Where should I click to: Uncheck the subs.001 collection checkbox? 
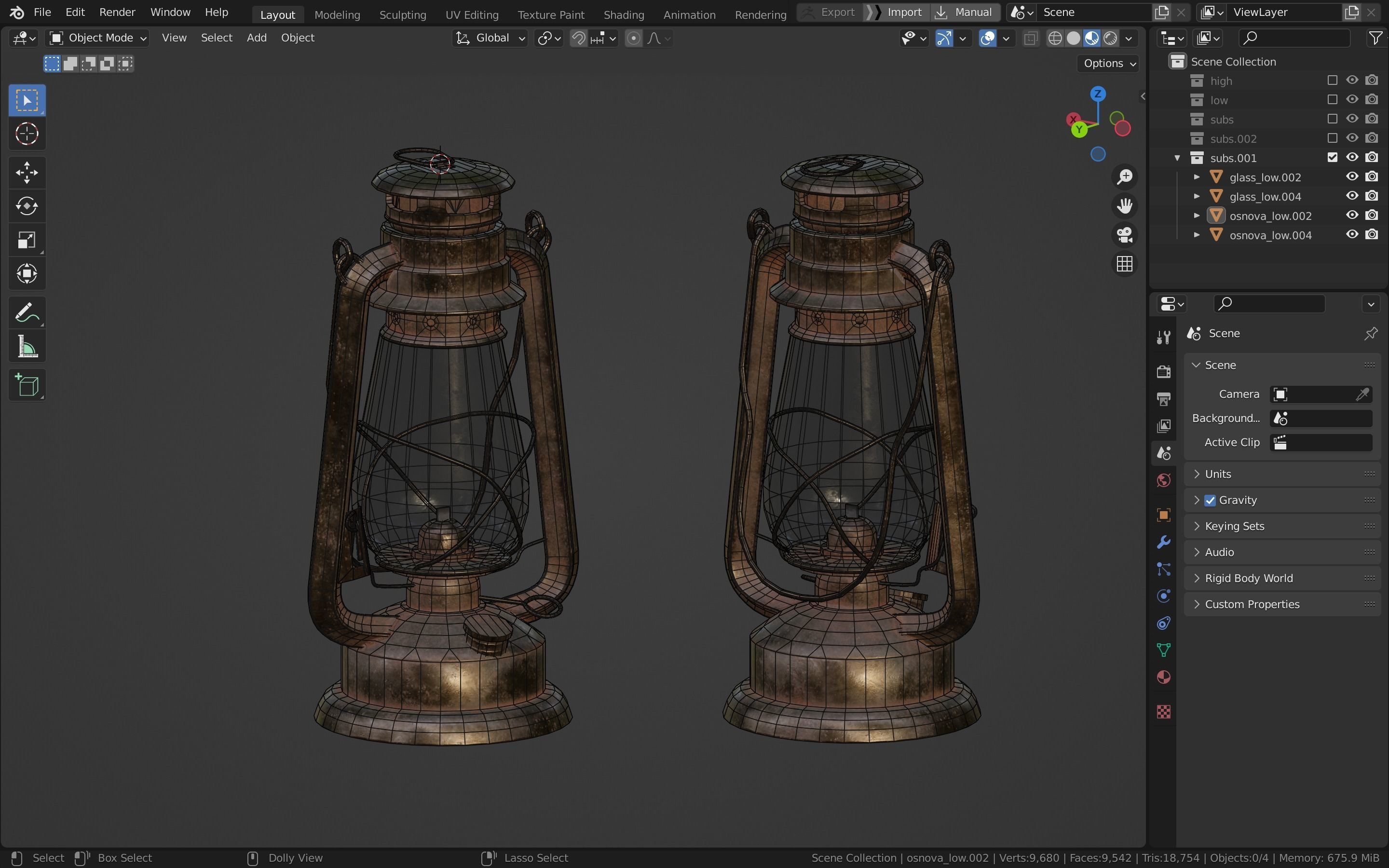tap(1332, 157)
